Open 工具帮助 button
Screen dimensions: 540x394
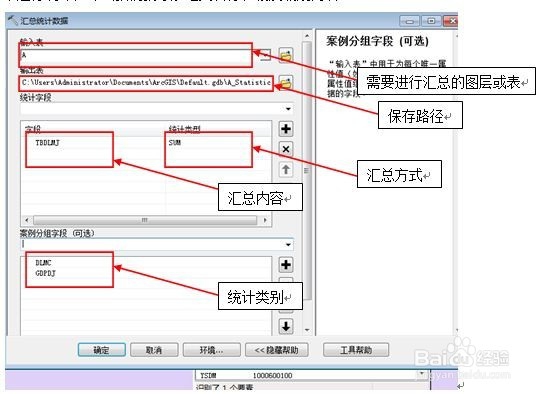click(356, 350)
